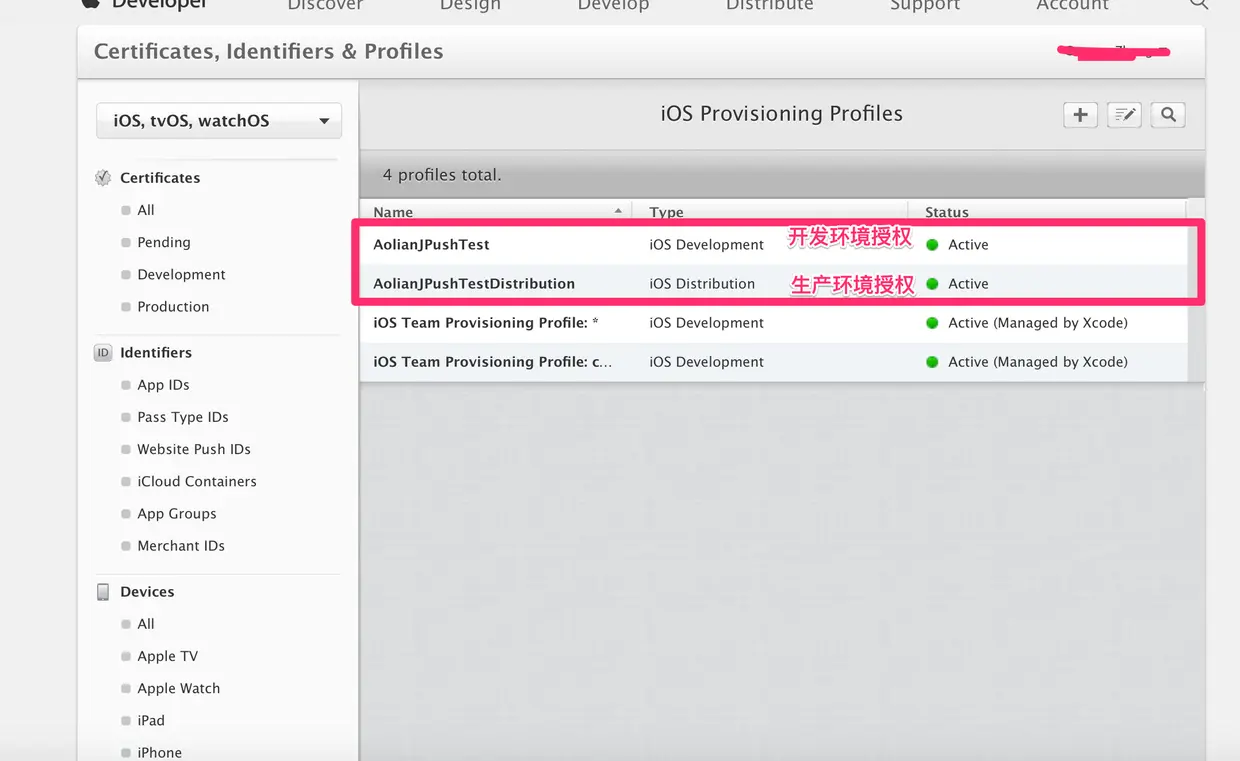Select Apple Watch devices
1240x761 pixels.
click(x=178, y=688)
